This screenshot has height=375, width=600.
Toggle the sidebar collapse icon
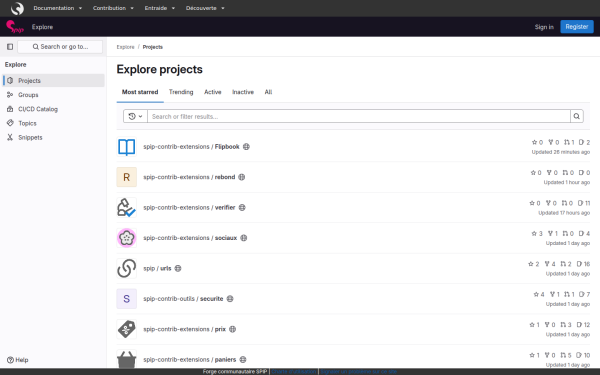[10, 47]
